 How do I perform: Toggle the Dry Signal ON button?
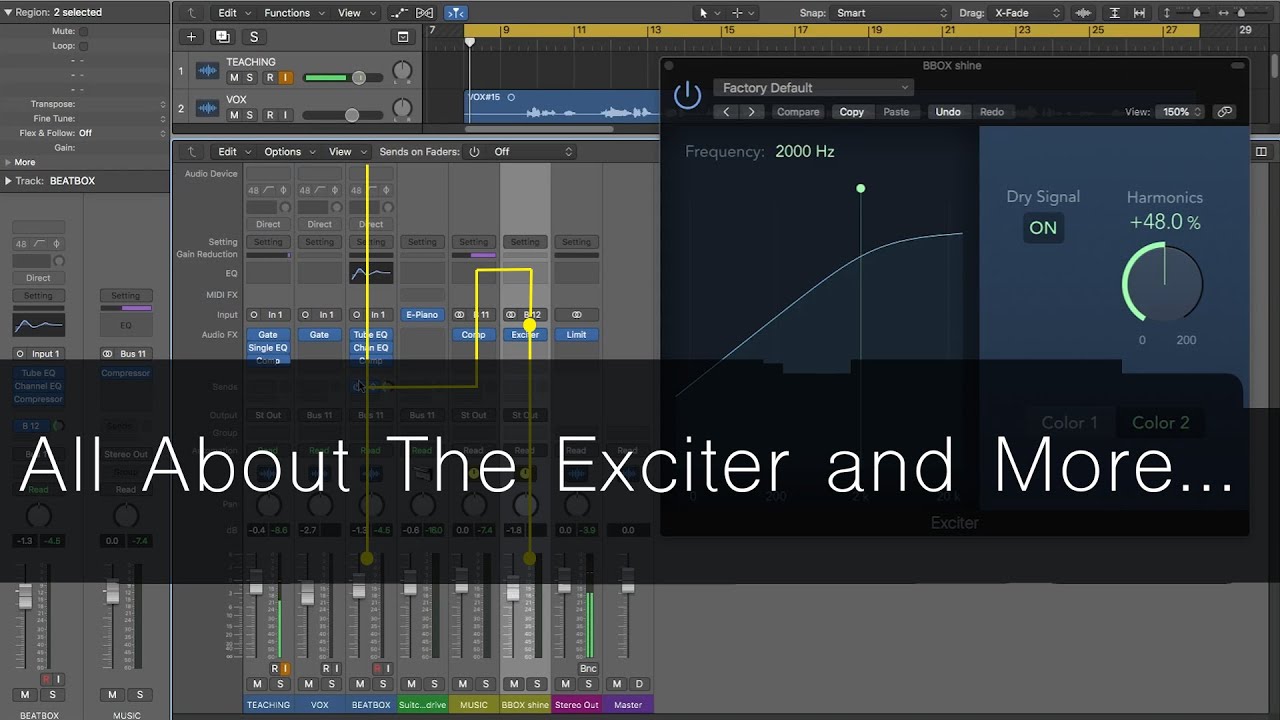pos(1043,228)
